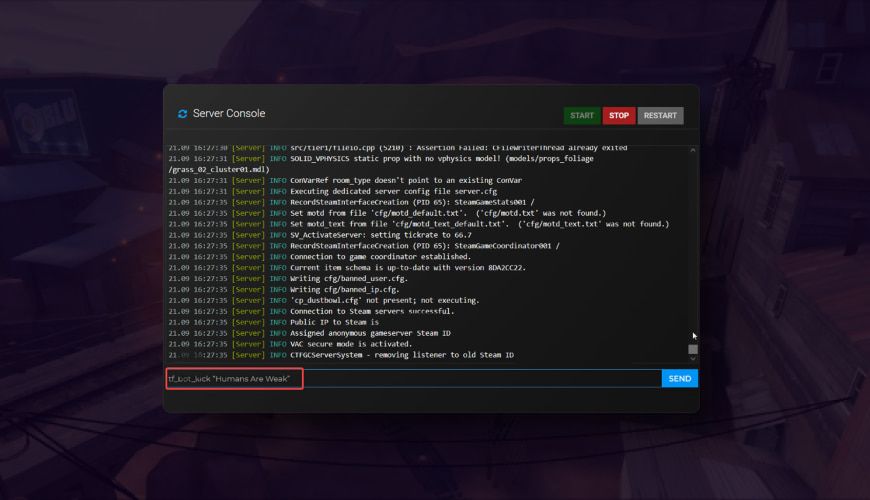Click the console scrollbar thumb
870x500 pixels.
692,349
